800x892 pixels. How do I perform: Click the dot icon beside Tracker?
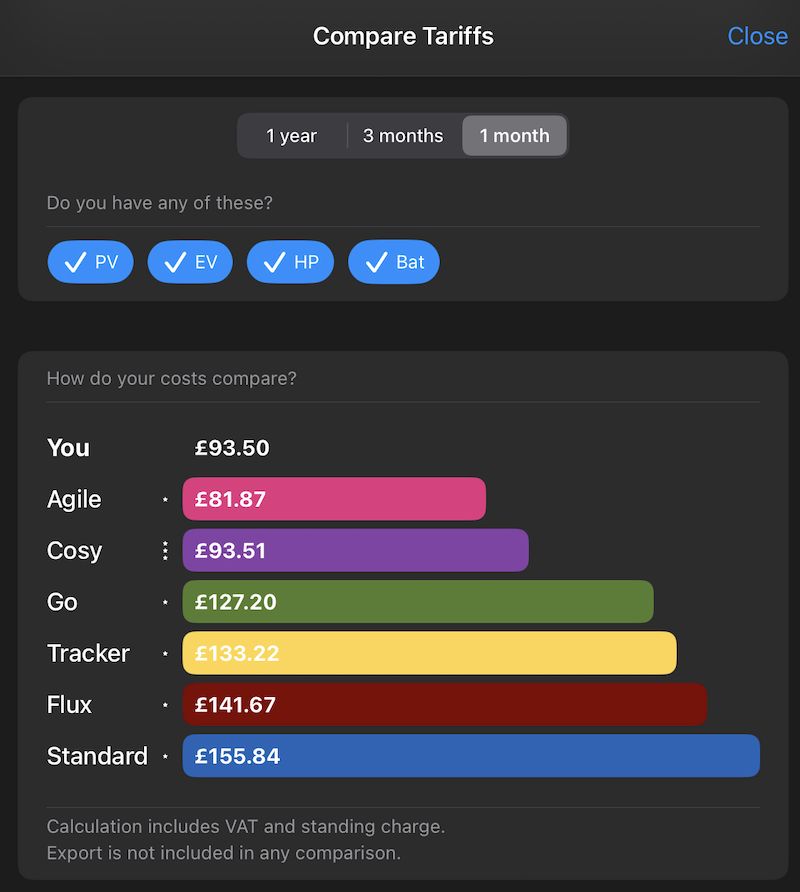(165, 654)
